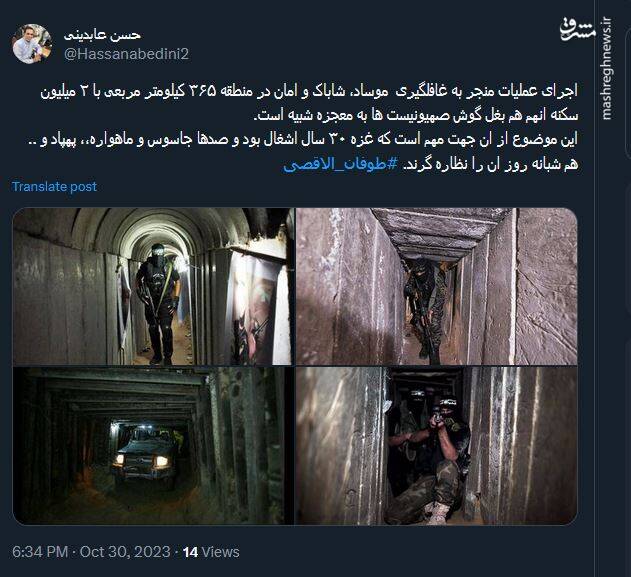Click the @Hassanabedini2 handle
The width and height of the screenshot is (631, 577).
126,54
